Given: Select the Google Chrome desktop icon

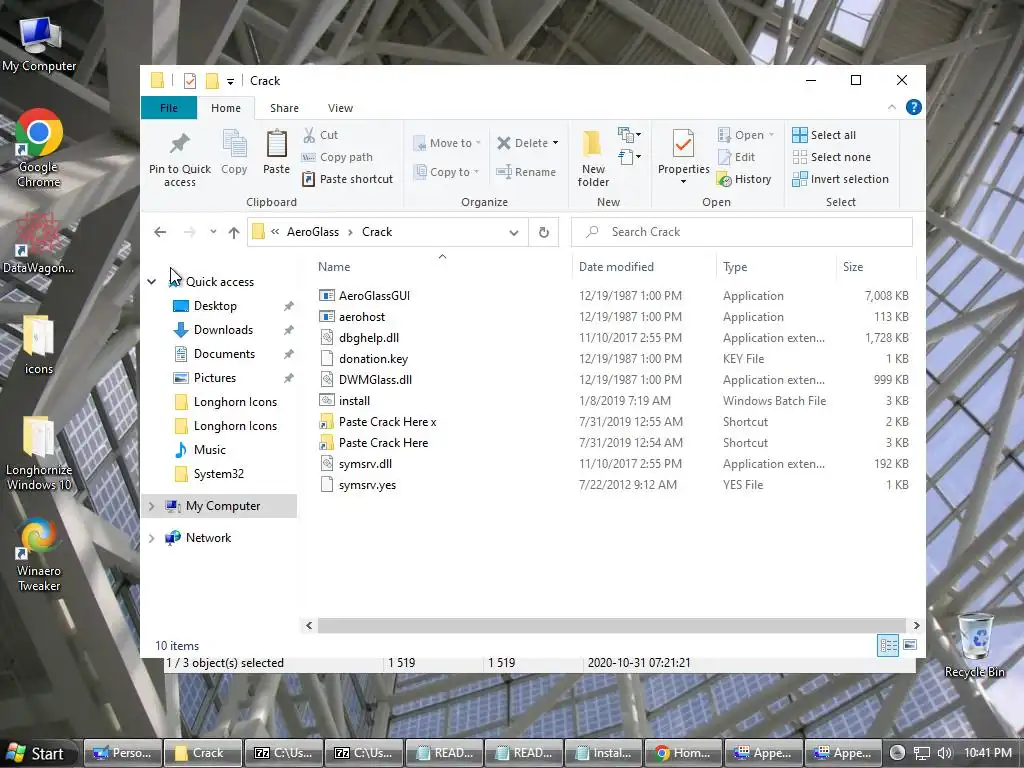Looking at the screenshot, I should pos(39,148).
